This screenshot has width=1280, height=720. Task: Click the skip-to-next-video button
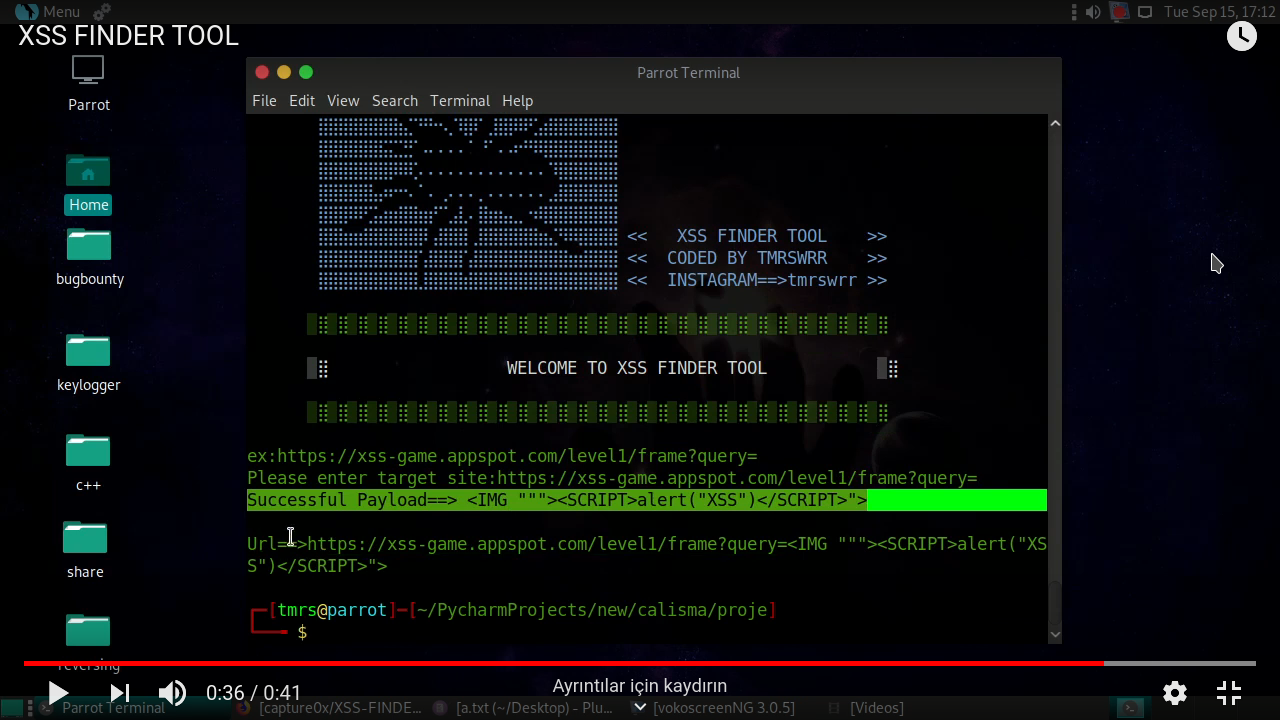coord(118,692)
